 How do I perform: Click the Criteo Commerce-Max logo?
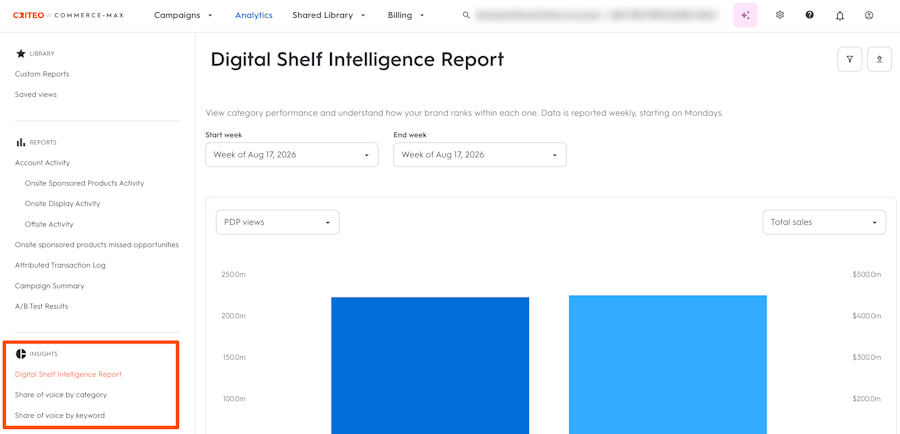point(68,16)
